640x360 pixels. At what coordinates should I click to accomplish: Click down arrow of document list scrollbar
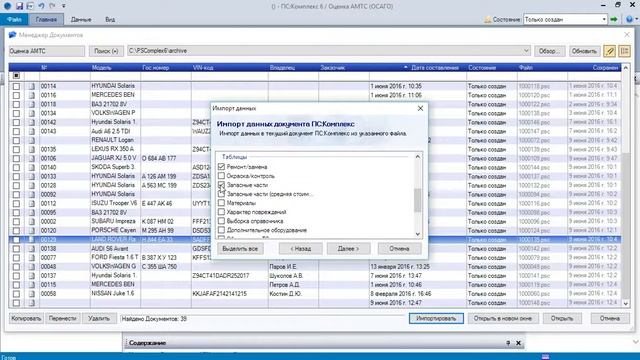click(x=625, y=303)
